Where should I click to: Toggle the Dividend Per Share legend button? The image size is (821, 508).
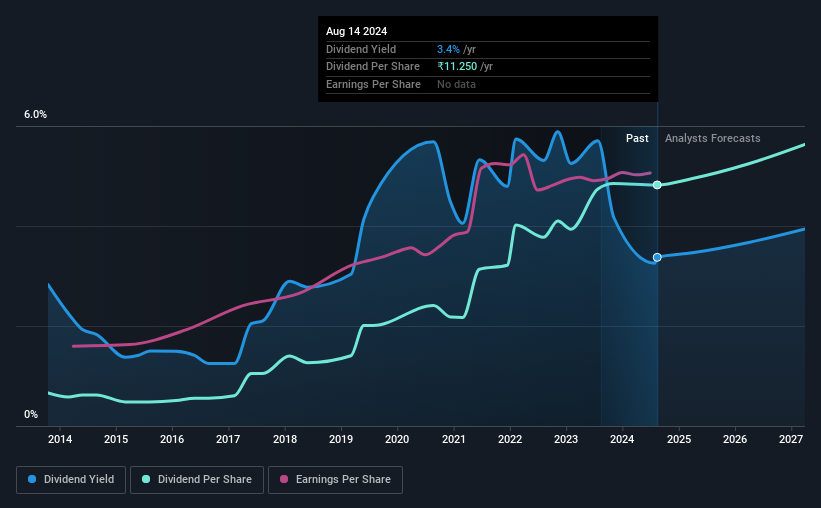197,480
